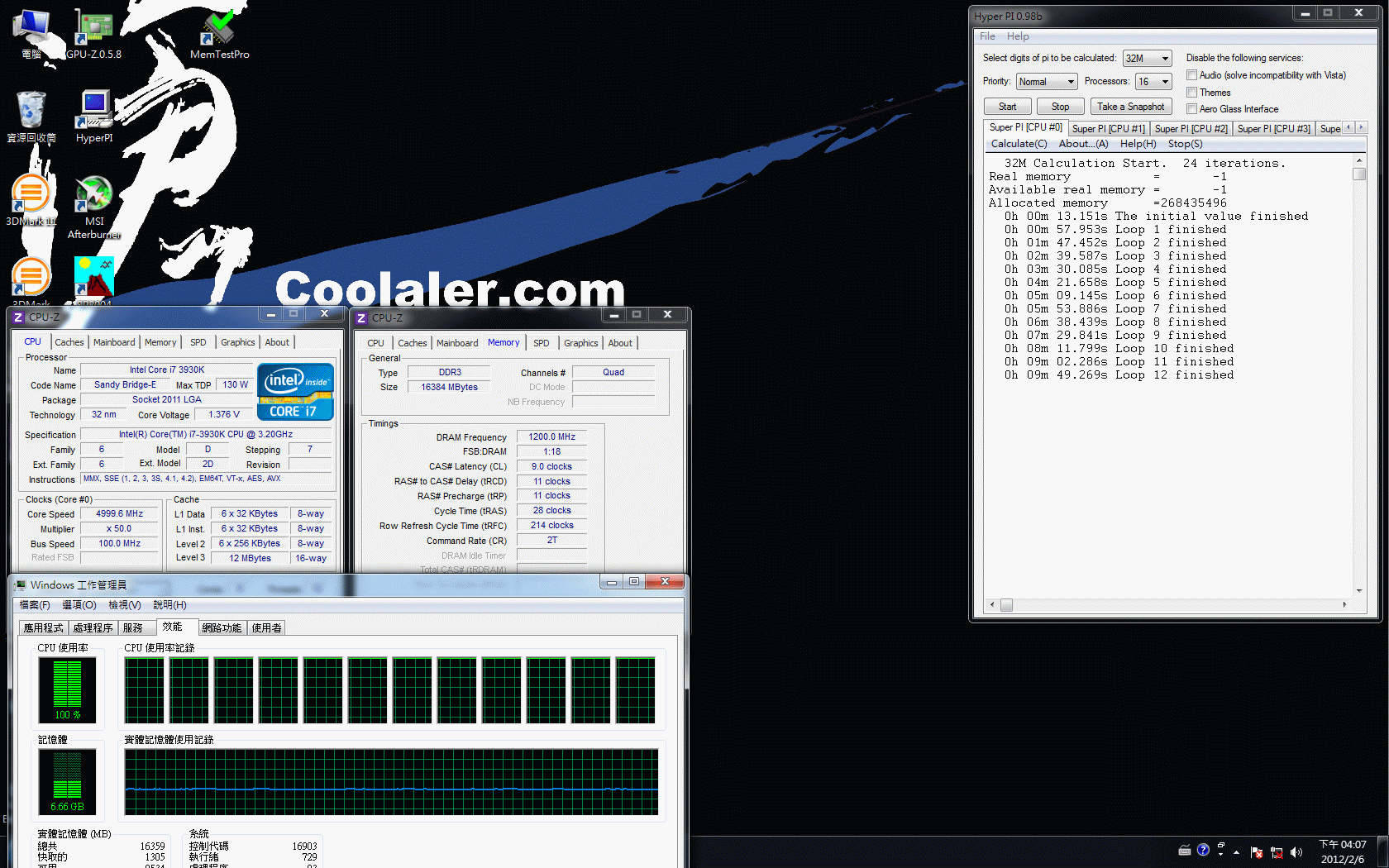Open the GPU-Z 0.5.8 desktop shortcut
1389x868 pixels.
(x=93, y=34)
